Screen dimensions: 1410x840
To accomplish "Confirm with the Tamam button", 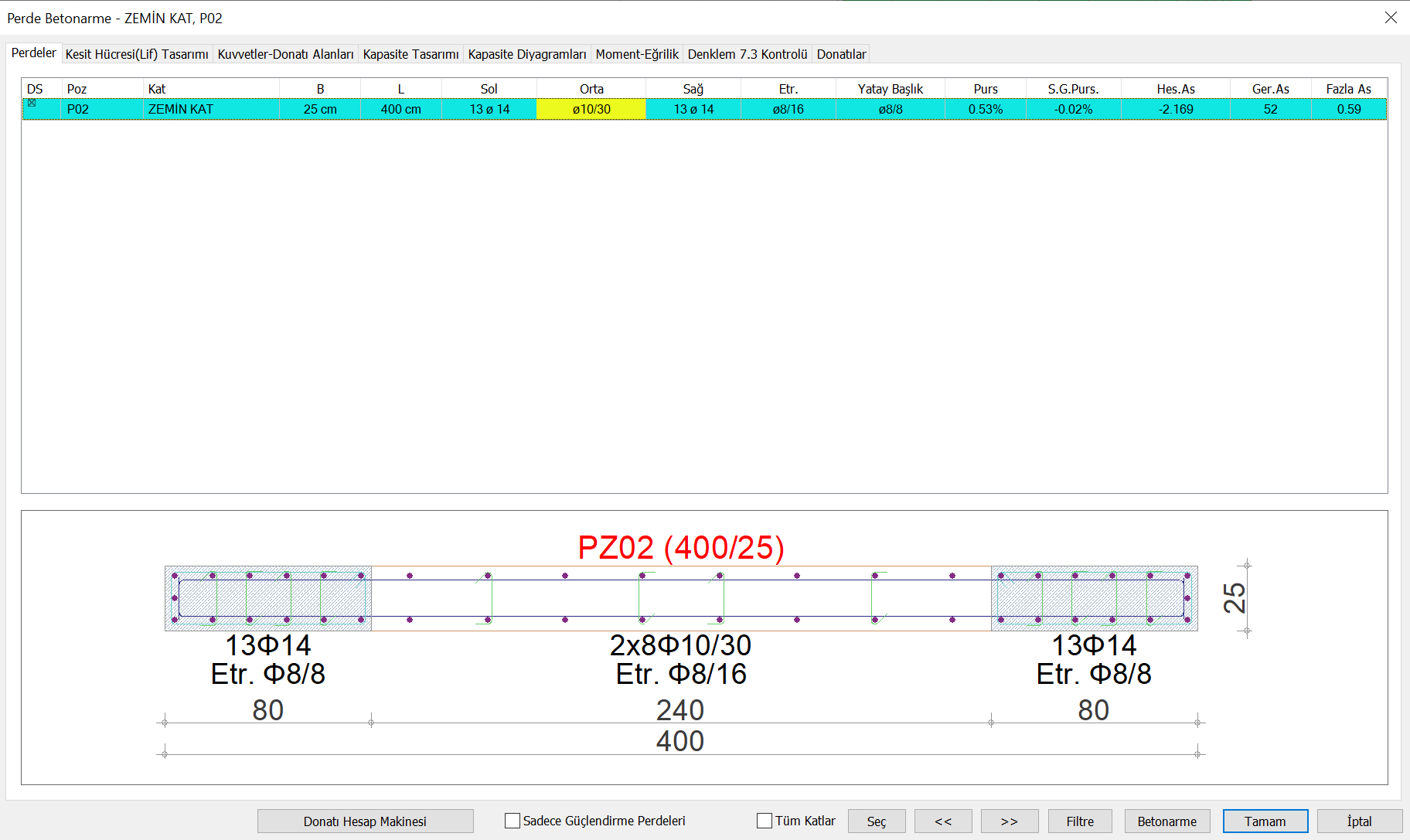I will (x=1265, y=821).
